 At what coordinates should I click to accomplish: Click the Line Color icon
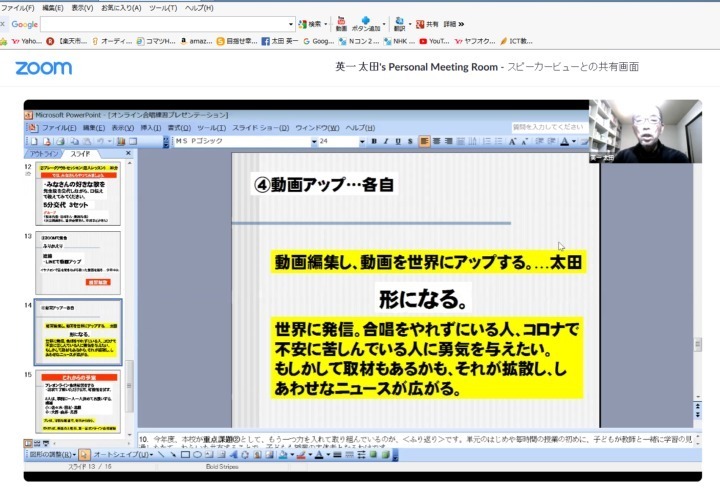pyautogui.click(x=301, y=455)
